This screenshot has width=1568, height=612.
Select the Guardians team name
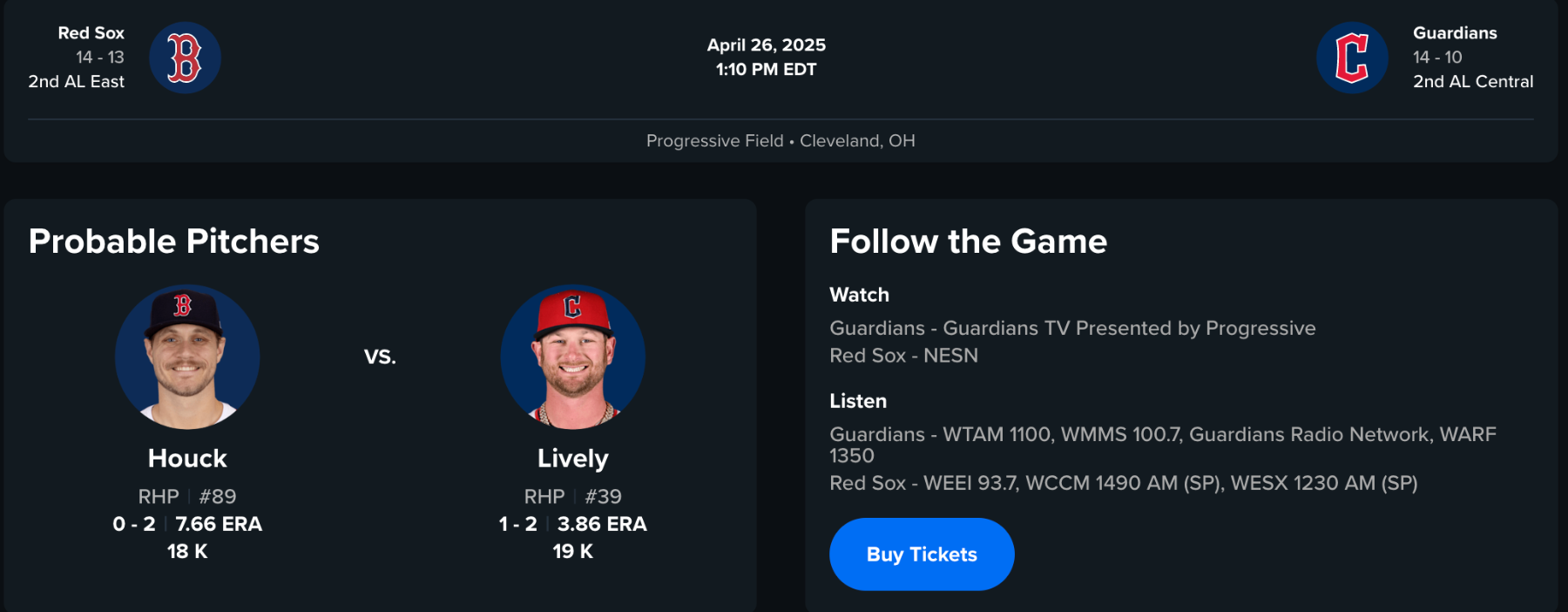pos(1455,33)
